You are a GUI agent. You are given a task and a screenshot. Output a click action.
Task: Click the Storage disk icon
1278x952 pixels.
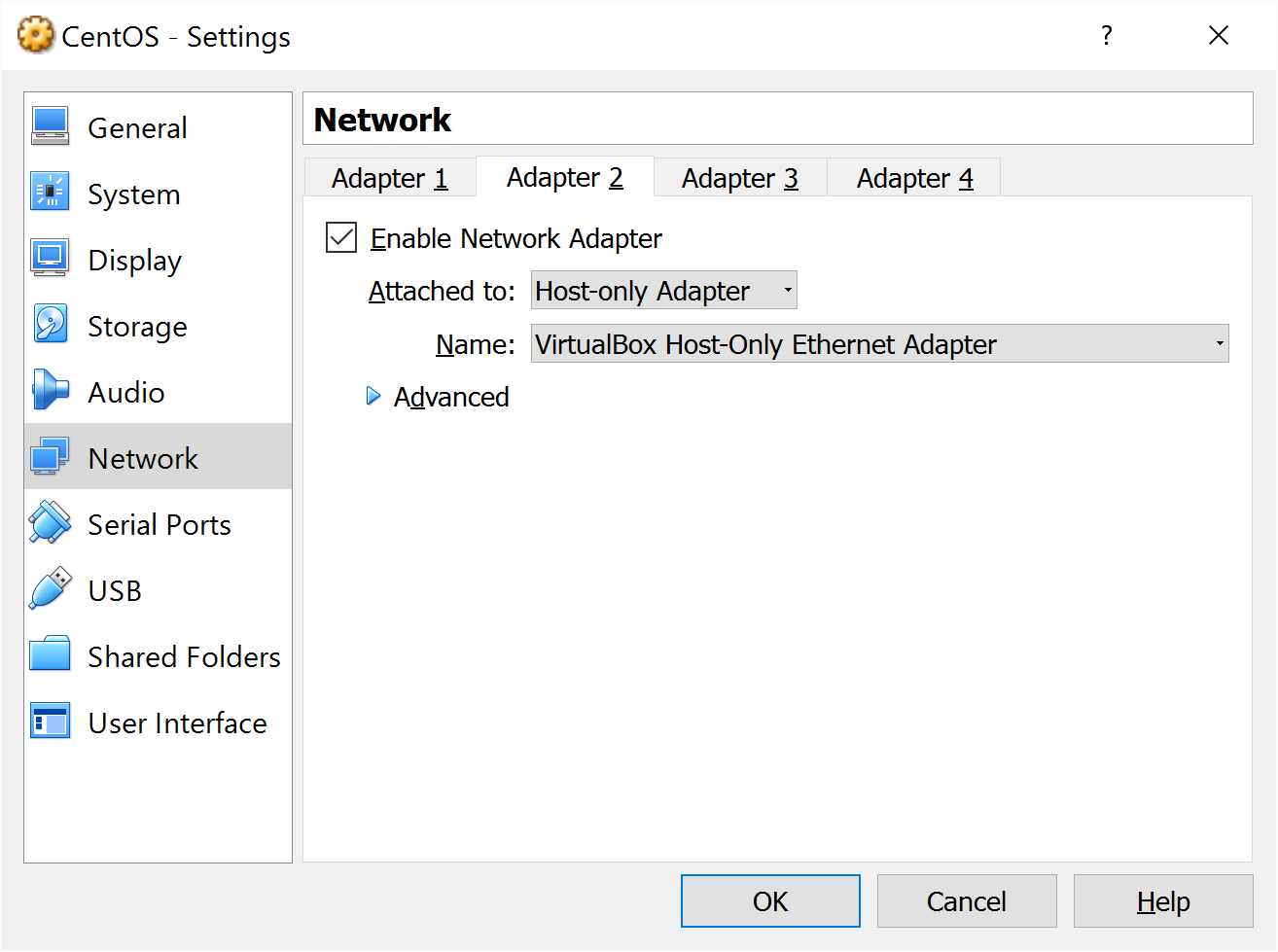click(x=50, y=325)
